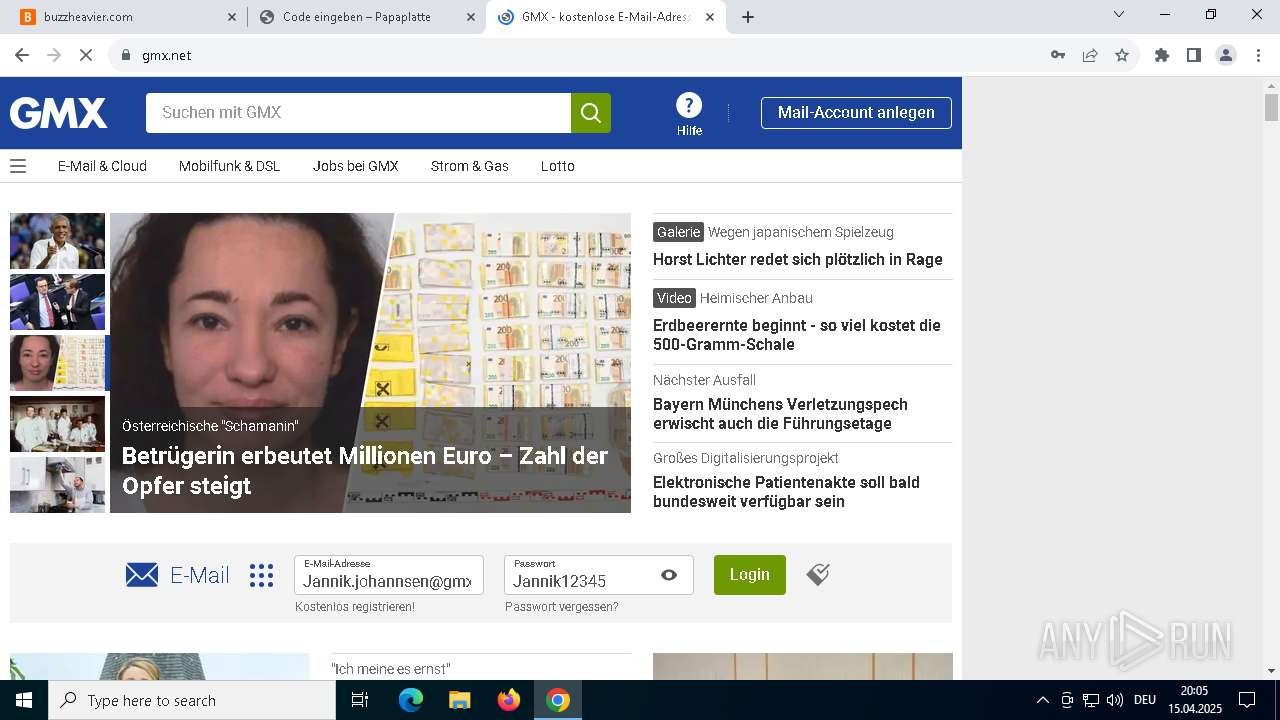Screen dimensions: 1280x720
Task: Click the GMX logo
Action: (58, 113)
